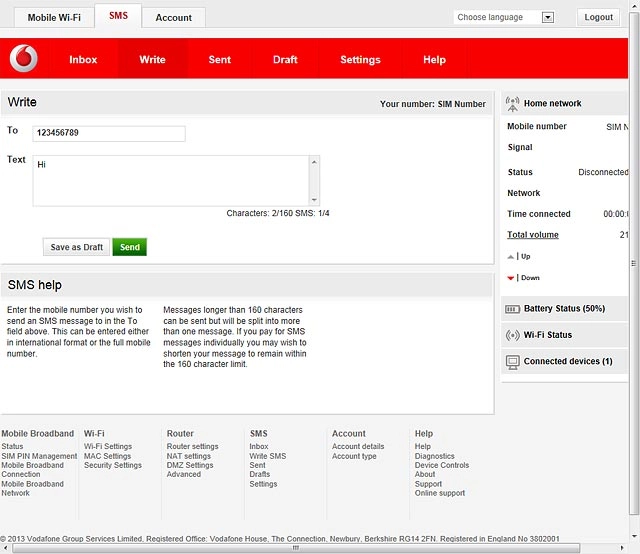Open the Choose language dropdown arrow
The width and height of the screenshot is (640, 554).
pyautogui.click(x=547, y=18)
